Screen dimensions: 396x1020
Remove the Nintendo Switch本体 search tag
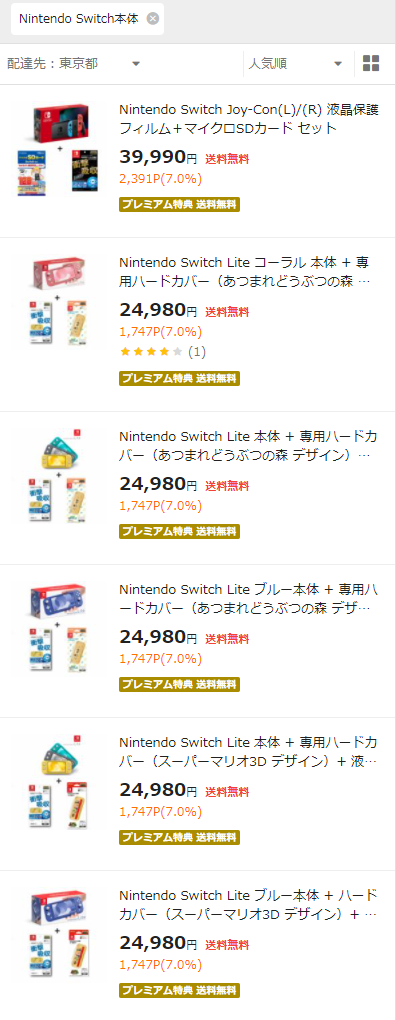153,18
